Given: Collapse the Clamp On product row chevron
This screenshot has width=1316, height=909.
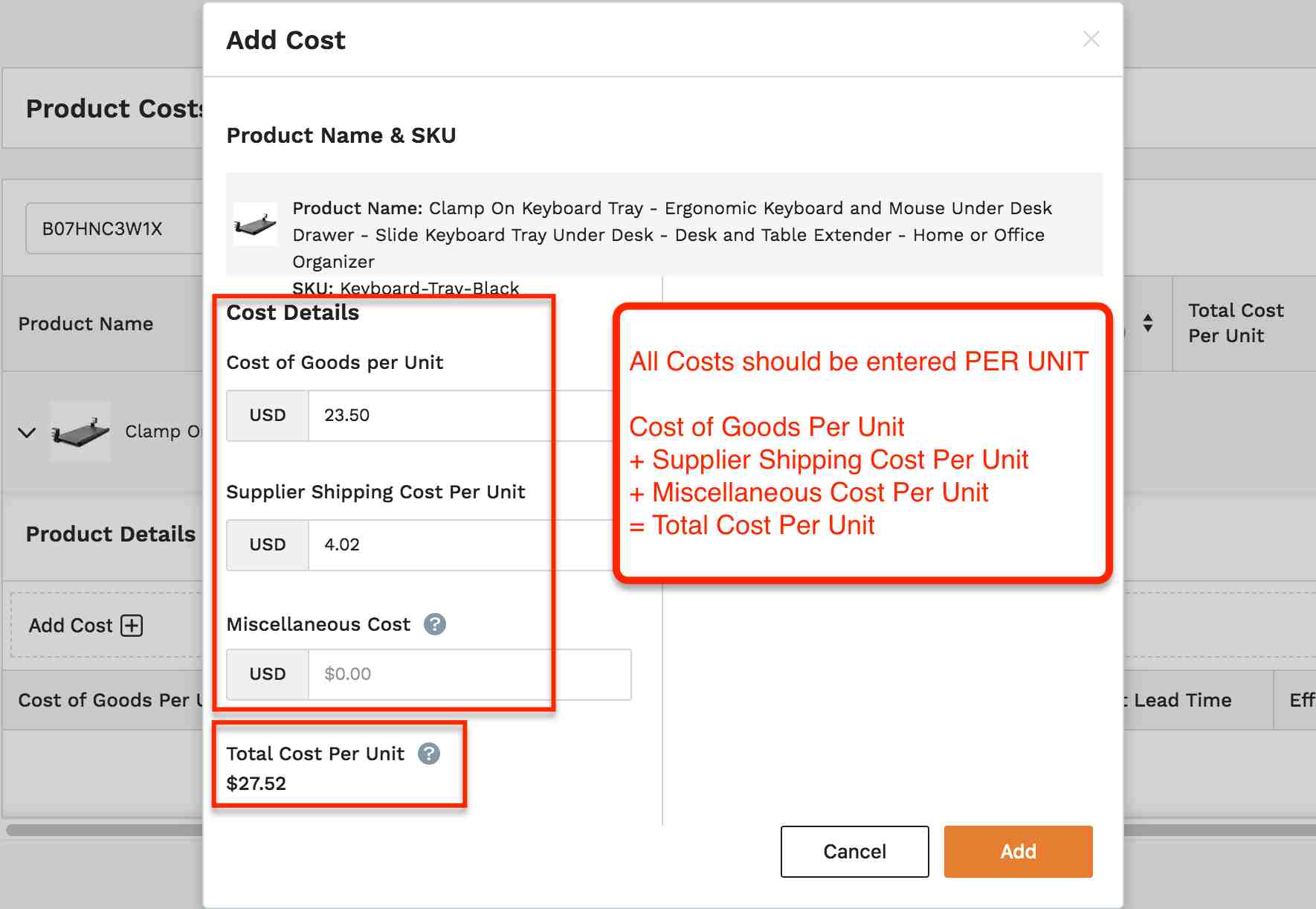Looking at the screenshot, I should tap(27, 432).
